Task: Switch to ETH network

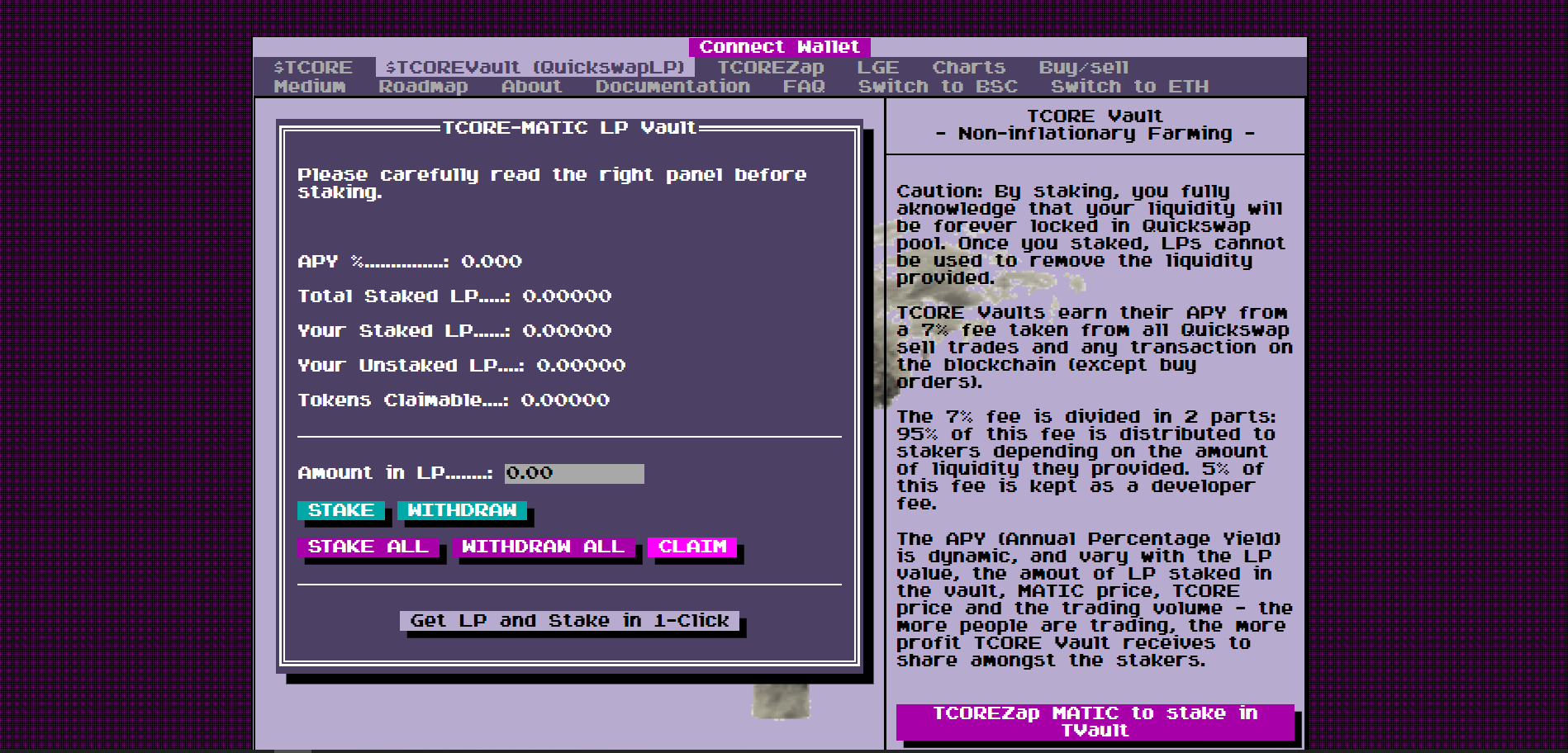Action: click(x=1129, y=87)
